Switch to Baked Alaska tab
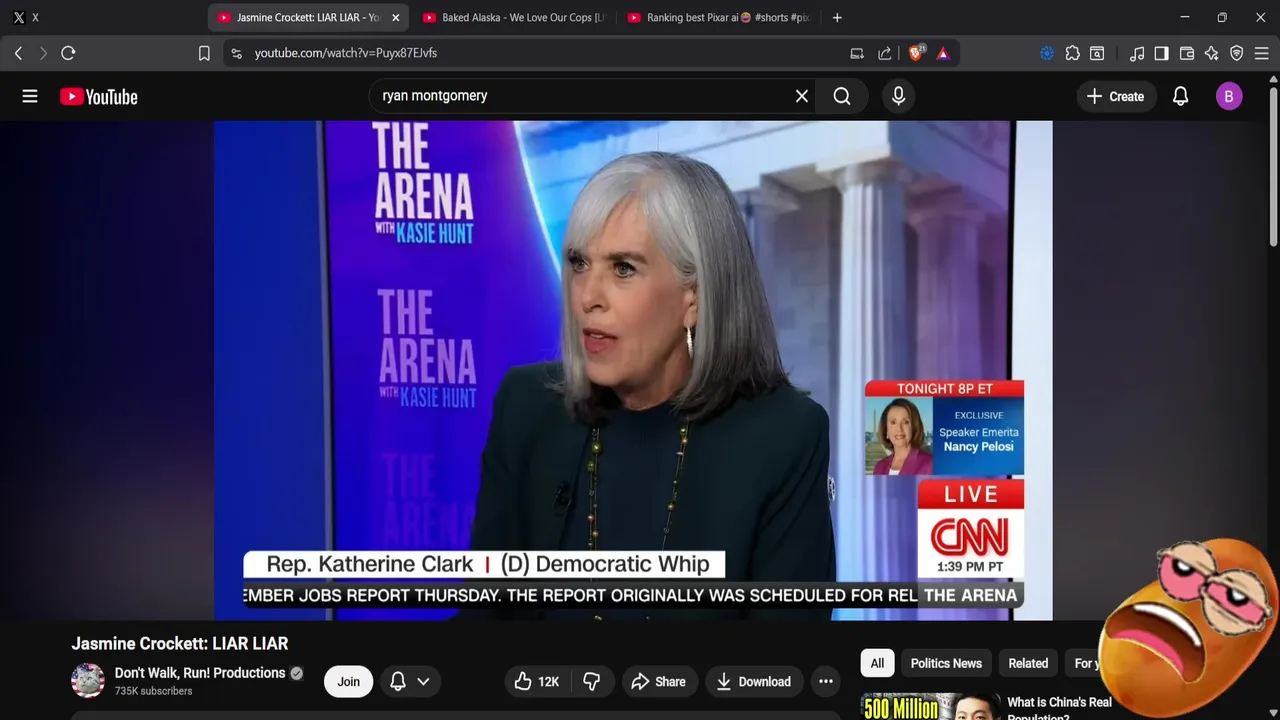This screenshot has width=1280, height=720. click(513, 17)
